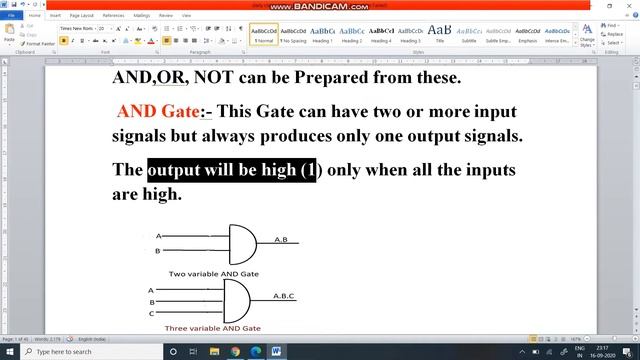This screenshot has height=360, width=640.
Task: Open Microsoft Edge from the taskbar
Action: coord(256,351)
